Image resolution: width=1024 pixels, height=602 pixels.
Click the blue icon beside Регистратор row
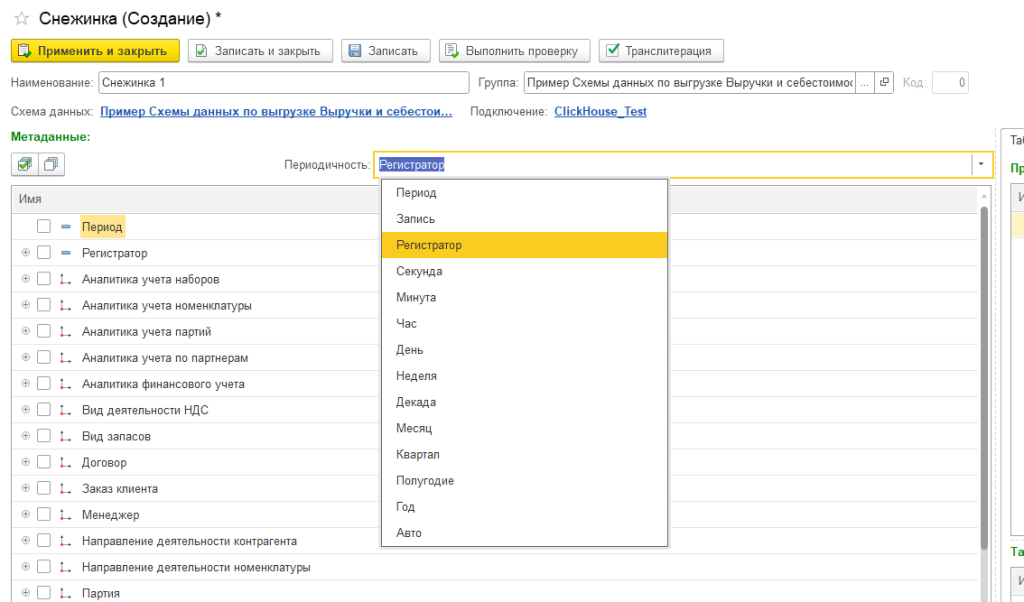click(66, 254)
